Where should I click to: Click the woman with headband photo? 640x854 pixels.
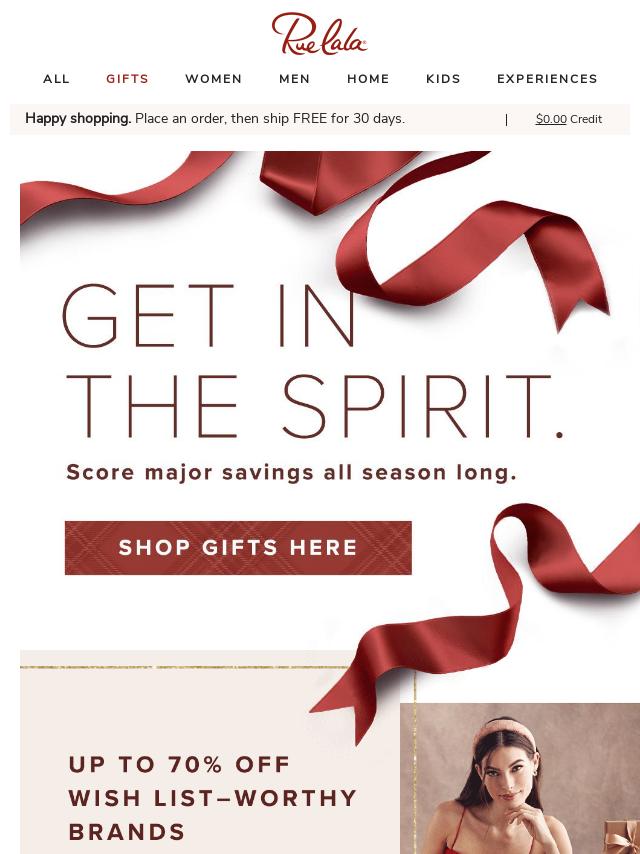(520, 779)
